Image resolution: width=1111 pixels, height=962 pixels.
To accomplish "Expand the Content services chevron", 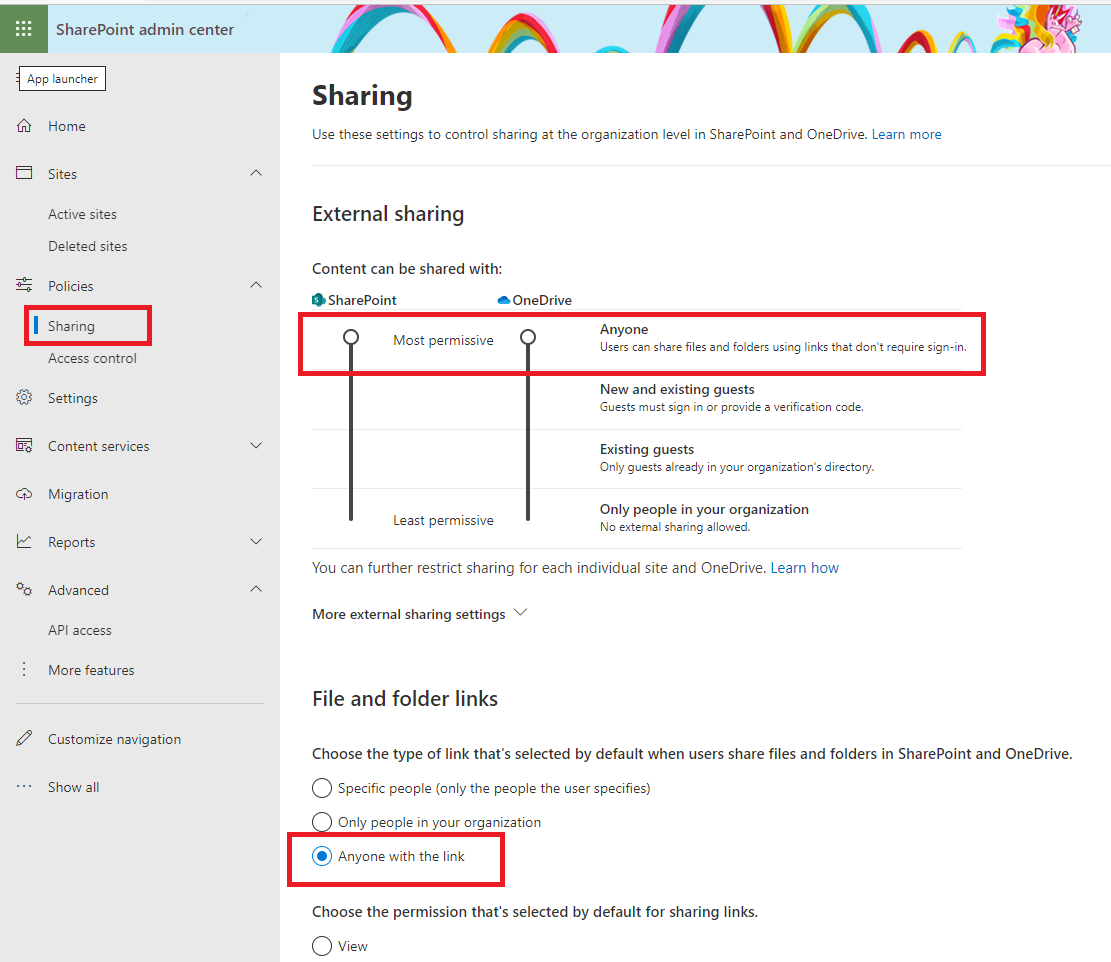I will click(x=256, y=446).
